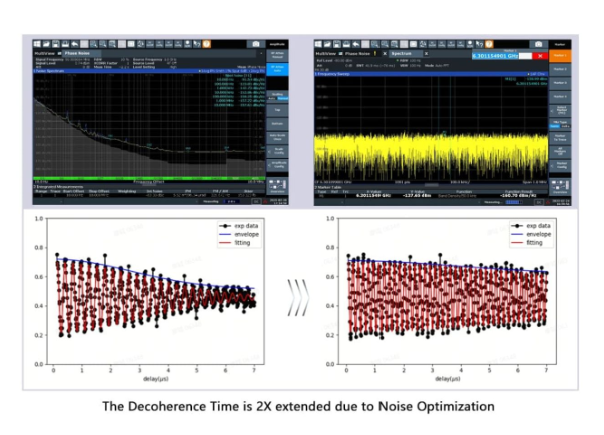This screenshot has width=604, height=435.
Task: Click -137.65 dBm Y-value in marker table
Action: tap(417, 196)
